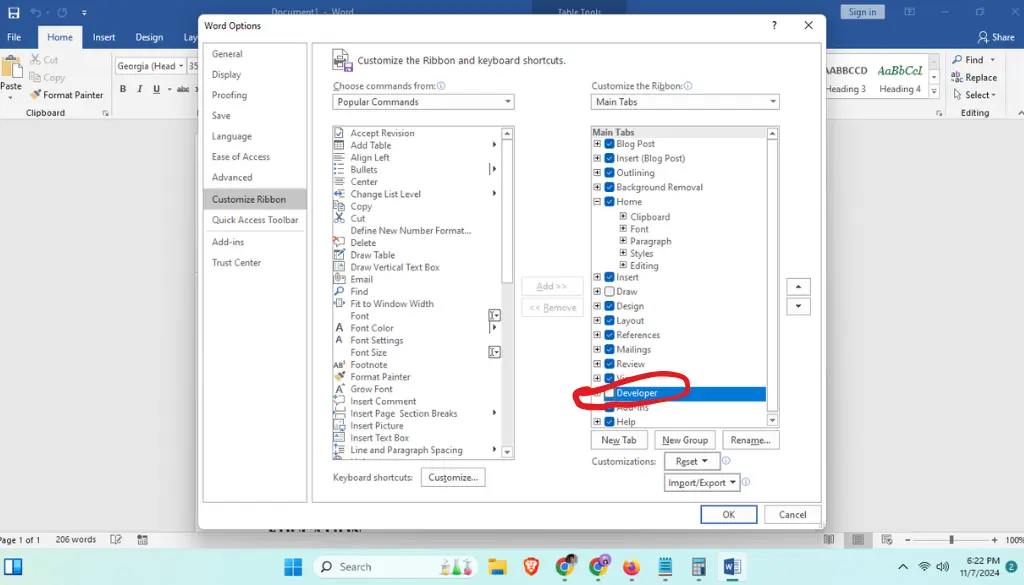Screen dimensions: 1024x585
Task: Click the Windows taskbar Search box
Action: pyautogui.click(x=395, y=567)
